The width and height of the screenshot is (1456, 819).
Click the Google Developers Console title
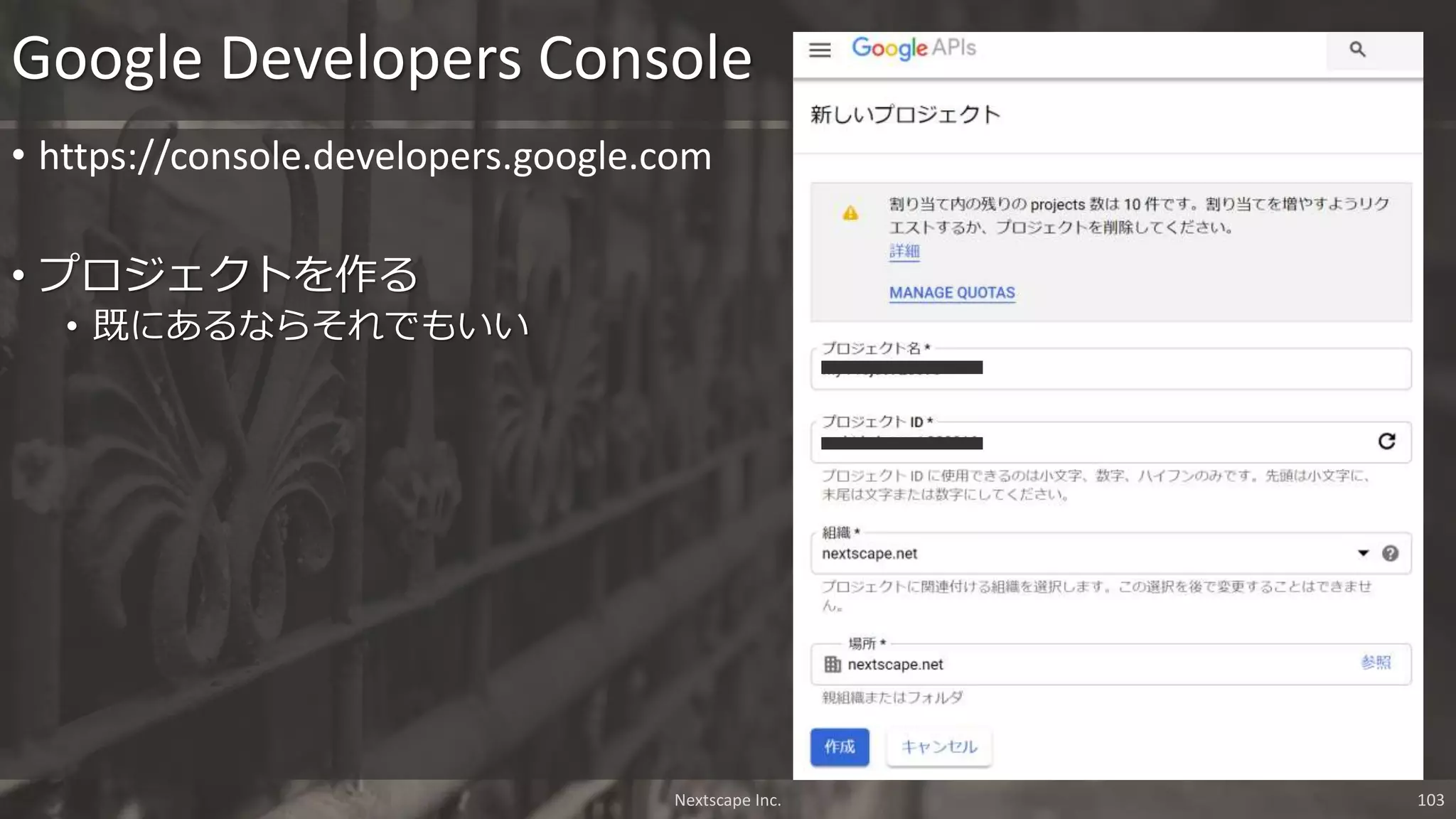pos(382,58)
